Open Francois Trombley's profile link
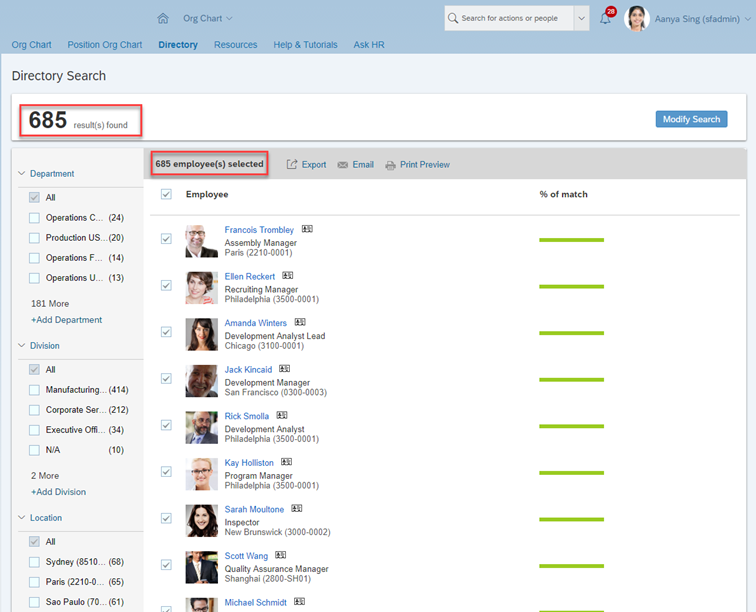The height and width of the screenshot is (612, 756). pyautogui.click(x=259, y=230)
